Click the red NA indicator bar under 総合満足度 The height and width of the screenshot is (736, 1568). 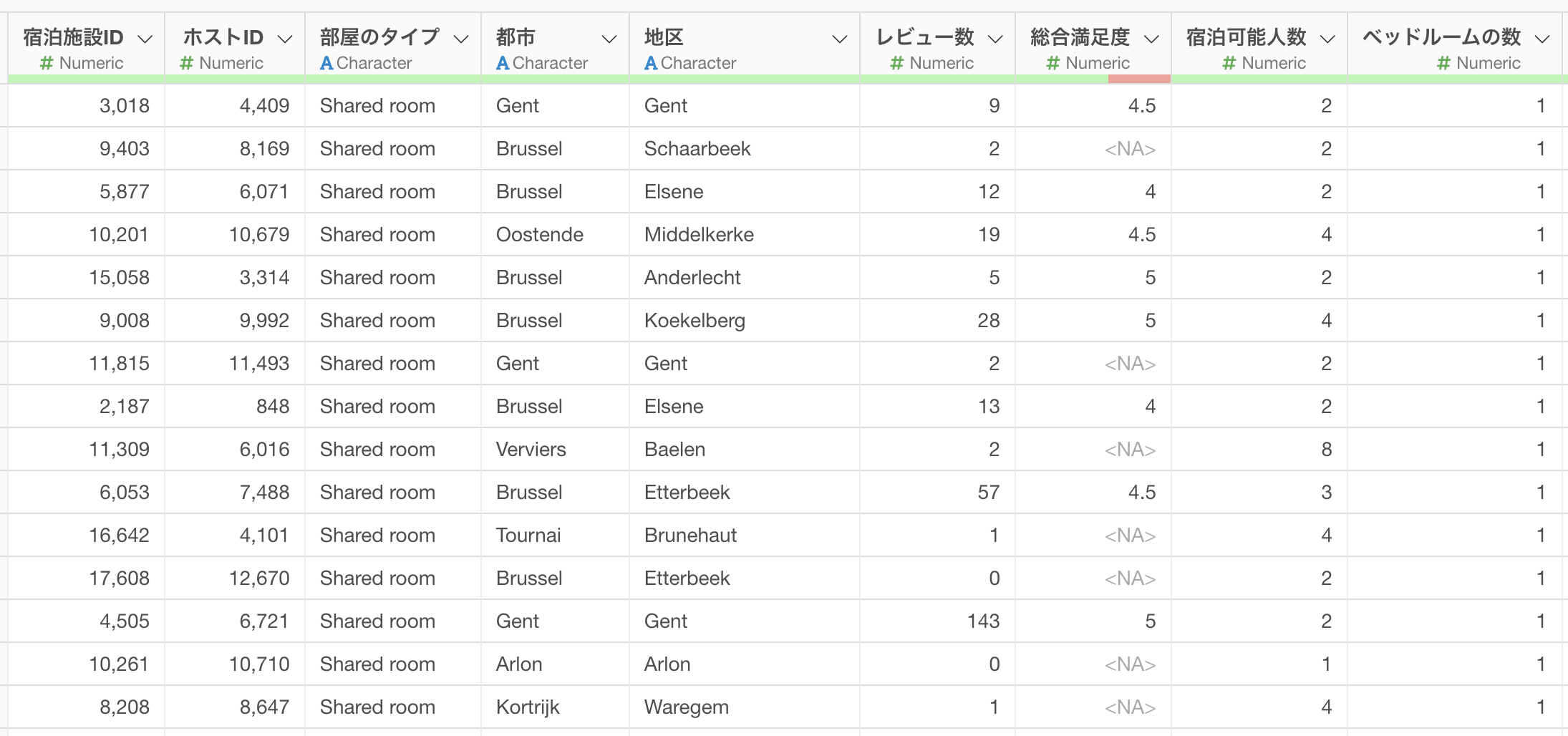pyautogui.click(x=1139, y=79)
